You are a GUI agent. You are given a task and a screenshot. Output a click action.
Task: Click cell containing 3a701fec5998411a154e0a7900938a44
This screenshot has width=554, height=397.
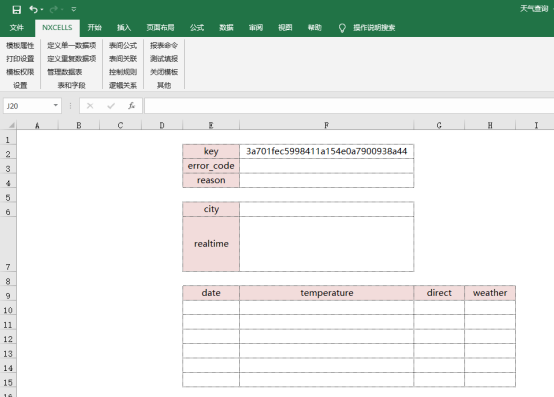[326, 151]
